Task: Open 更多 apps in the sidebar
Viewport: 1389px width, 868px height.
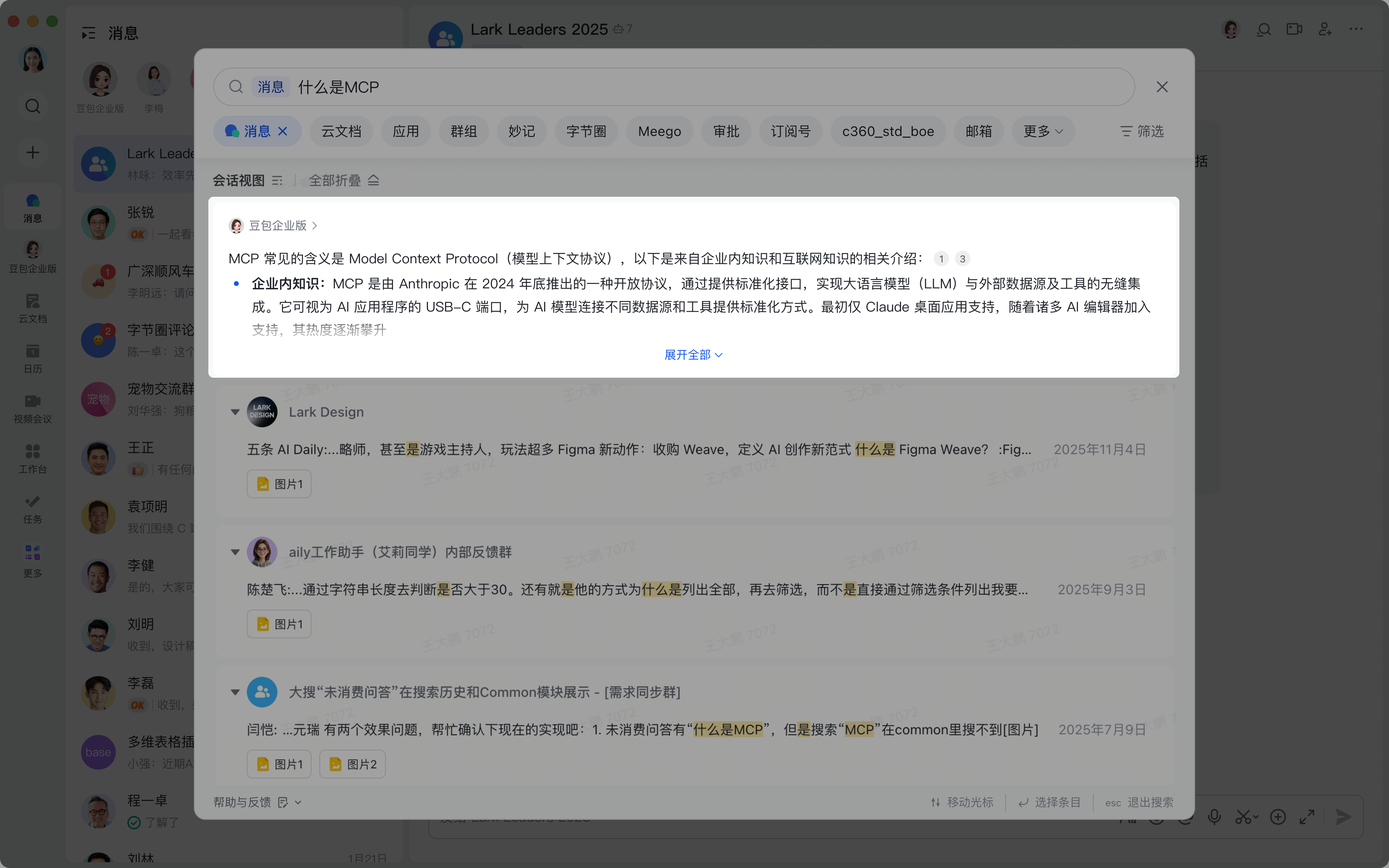Action: [33, 561]
